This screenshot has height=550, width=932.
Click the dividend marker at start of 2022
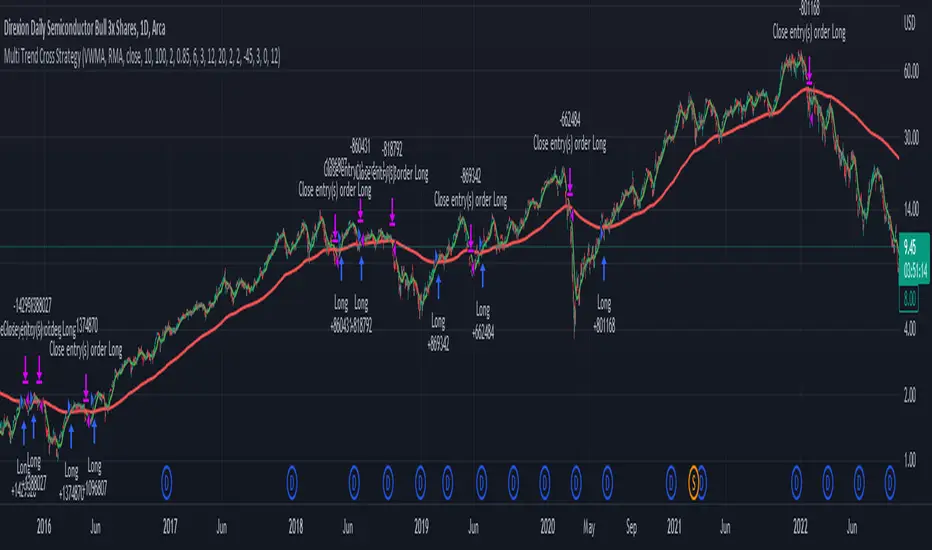[x=796, y=483]
